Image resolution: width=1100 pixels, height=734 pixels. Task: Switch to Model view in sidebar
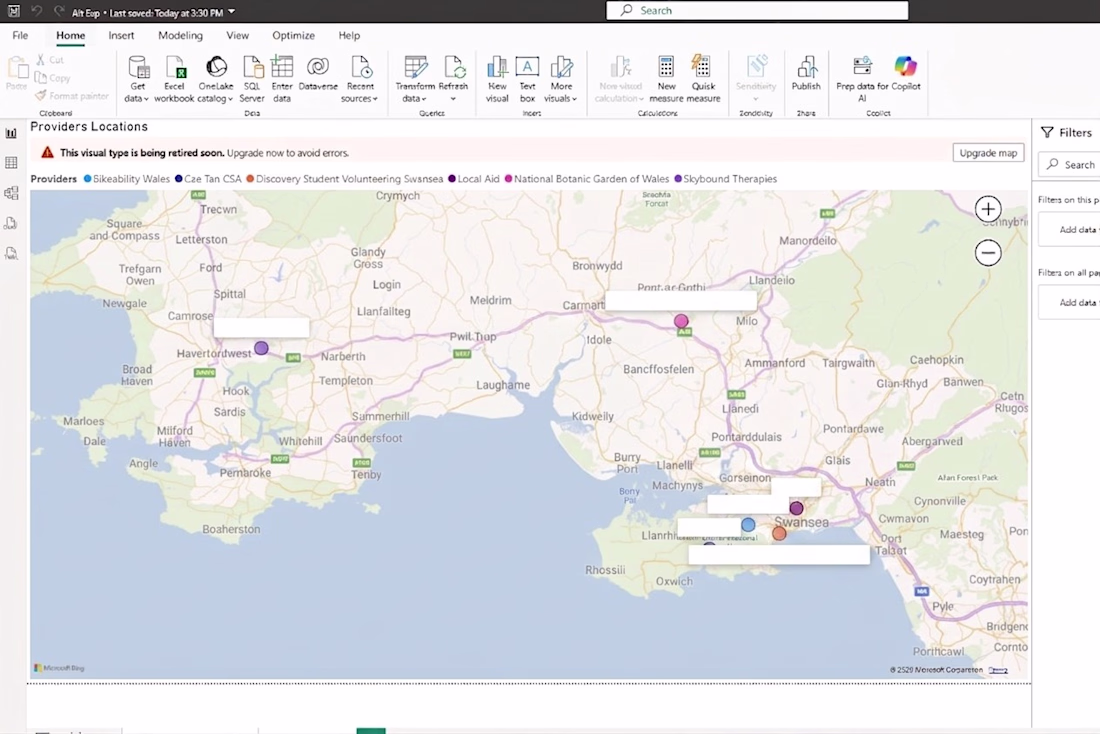click(x=11, y=193)
